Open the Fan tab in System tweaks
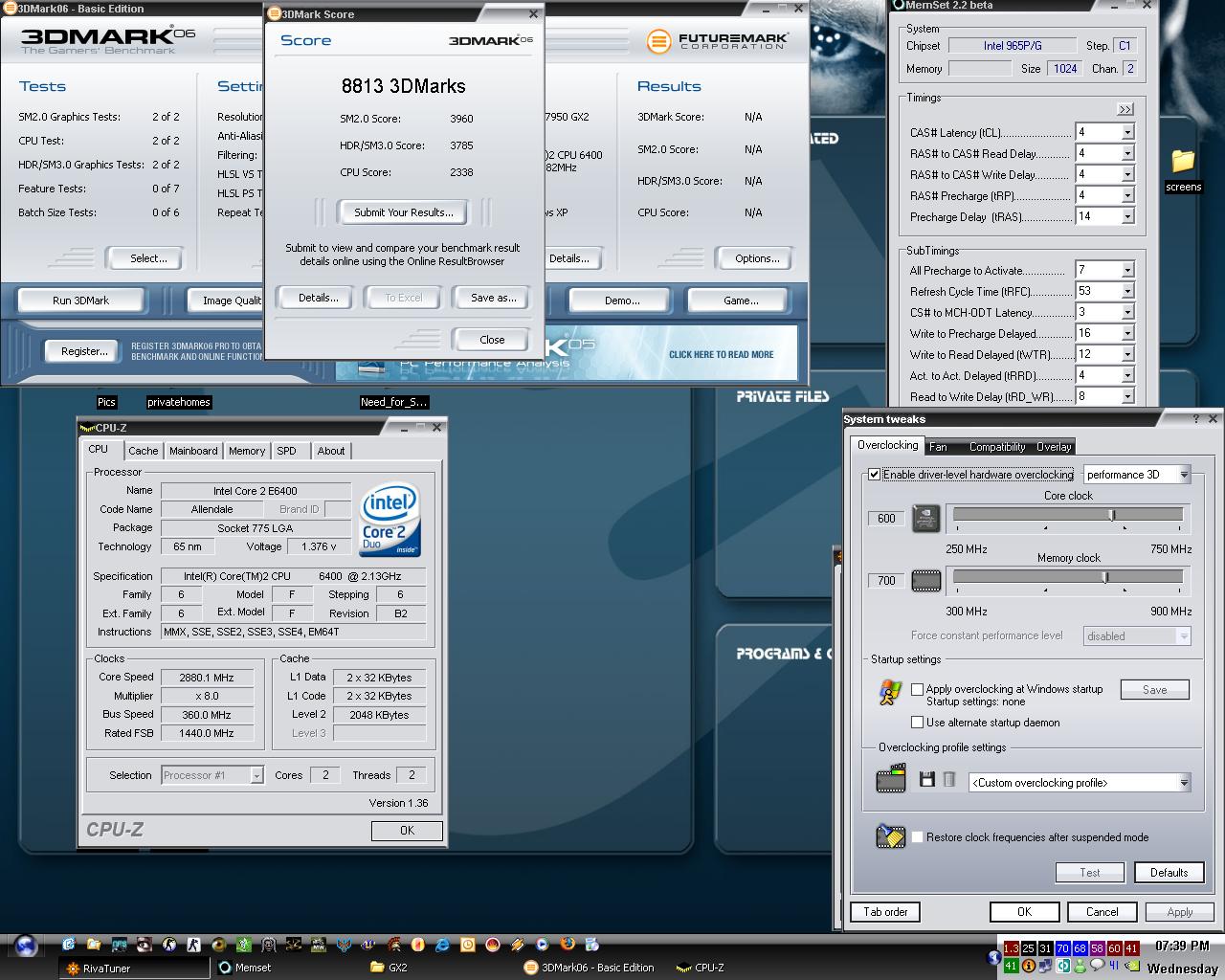1225x980 pixels. coord(939,447)
